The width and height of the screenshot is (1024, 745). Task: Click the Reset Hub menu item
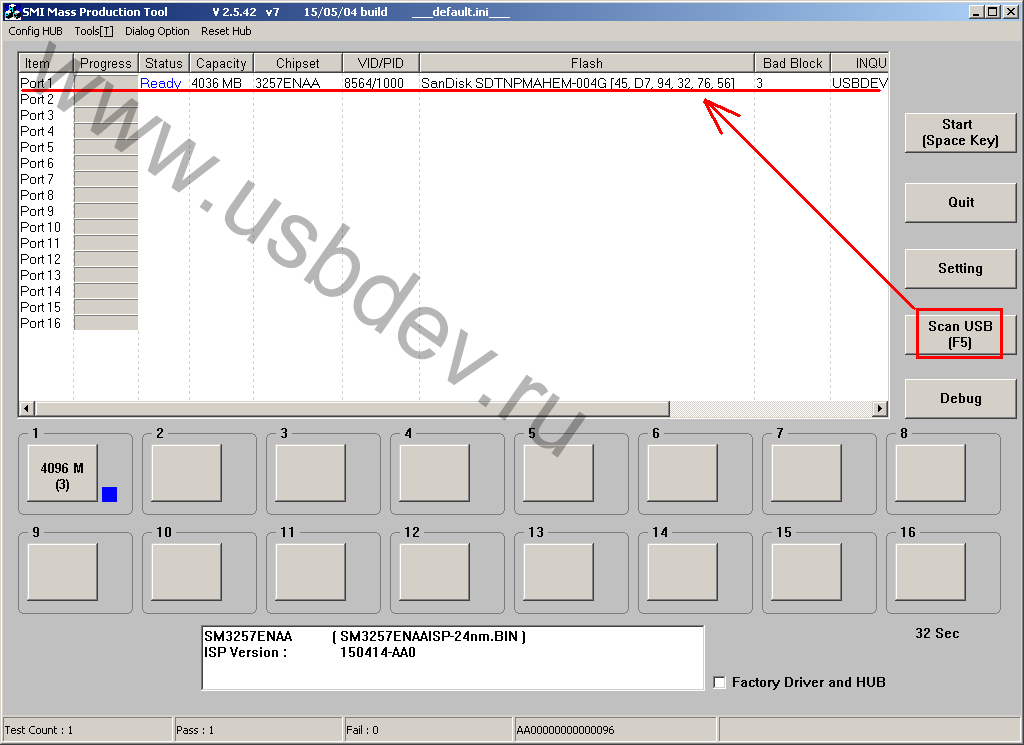pos(226,31)
